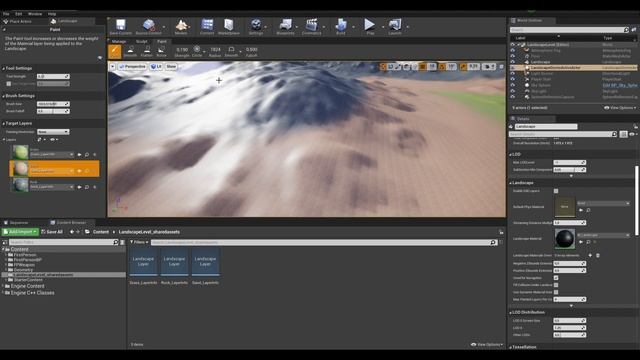Switch to the Sculpt tab
This screenshot has height=360, width=640.
pyautogui.click(x=142, y=42)
